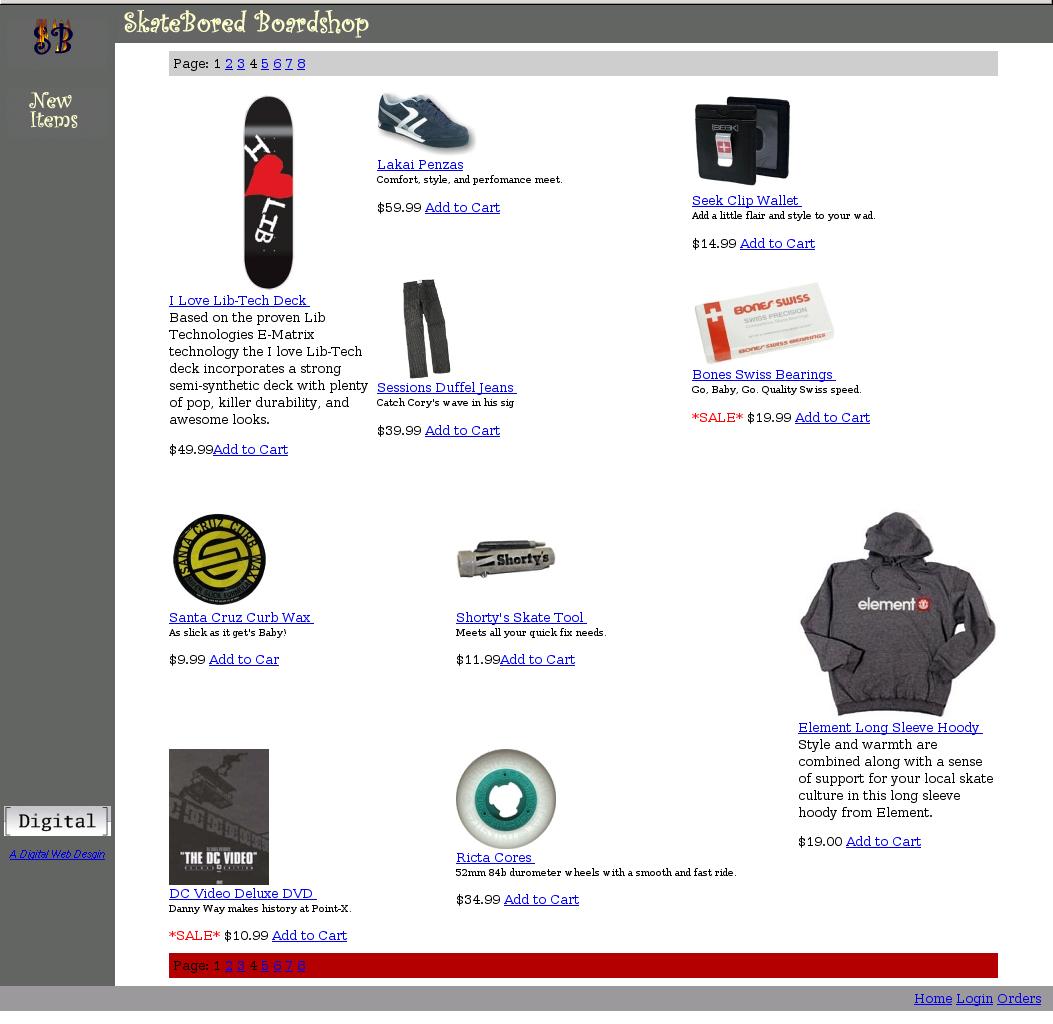Add the $11.99 Shorty's Skate Tool to cart
Screen dimensions: 1053x1024
[537, 659]
